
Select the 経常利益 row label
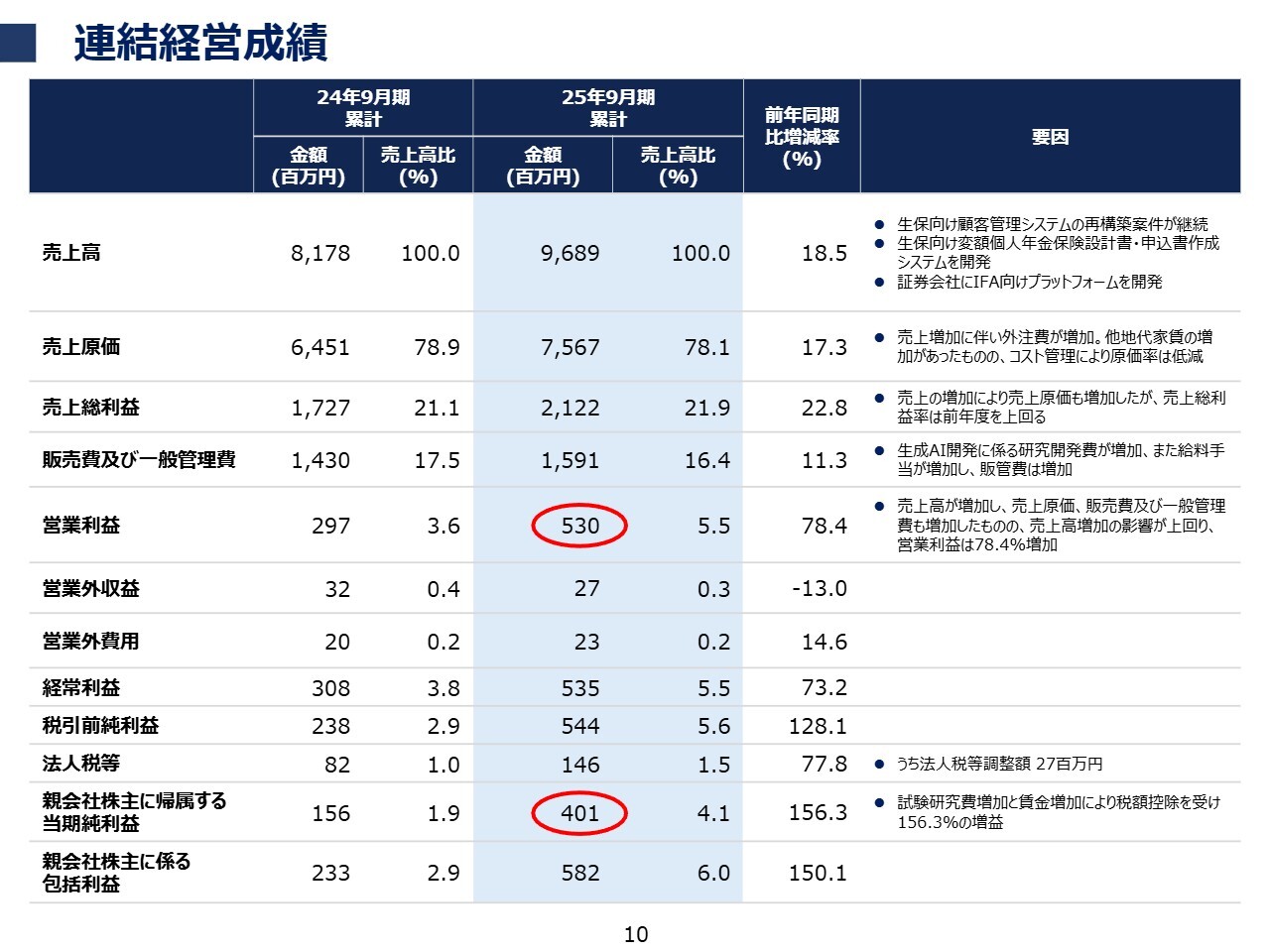tap(81, 687)
